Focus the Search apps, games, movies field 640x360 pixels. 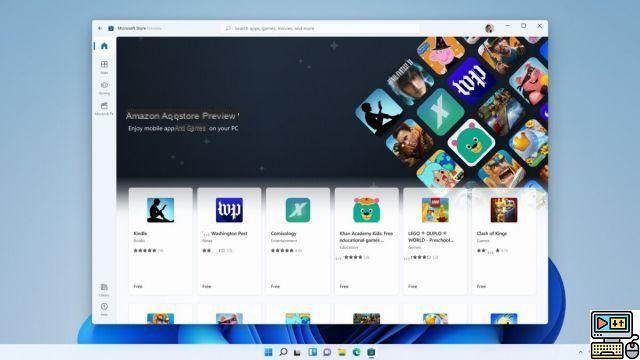[x=320, y=28]
